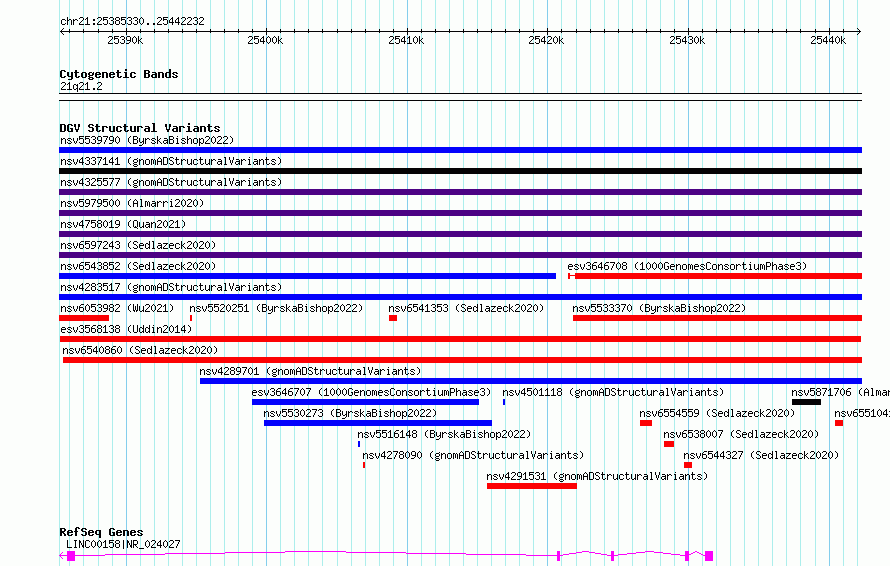Open nsv4337141 (gnomADStructuralVariants) label
The height and width of the screenshot is (566, 890).
pyautogui.click(x=171, y=161)
